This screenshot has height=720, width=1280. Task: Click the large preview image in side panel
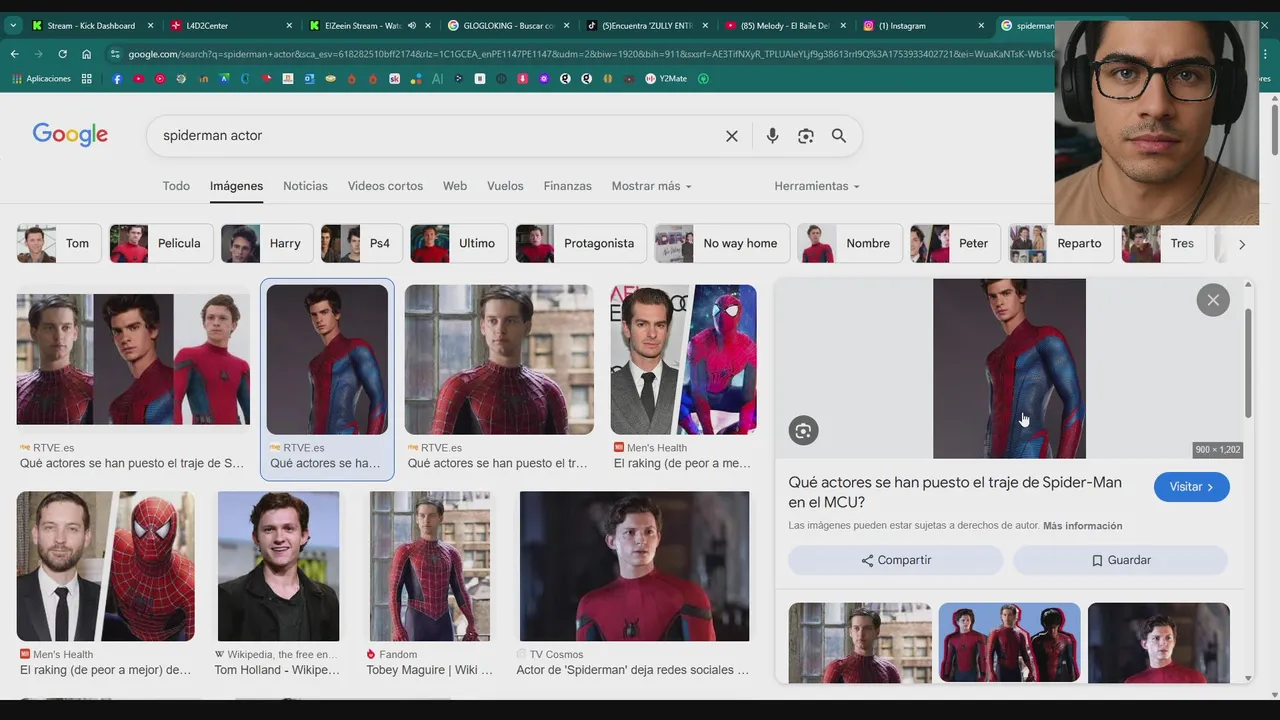click(1009, 368)
